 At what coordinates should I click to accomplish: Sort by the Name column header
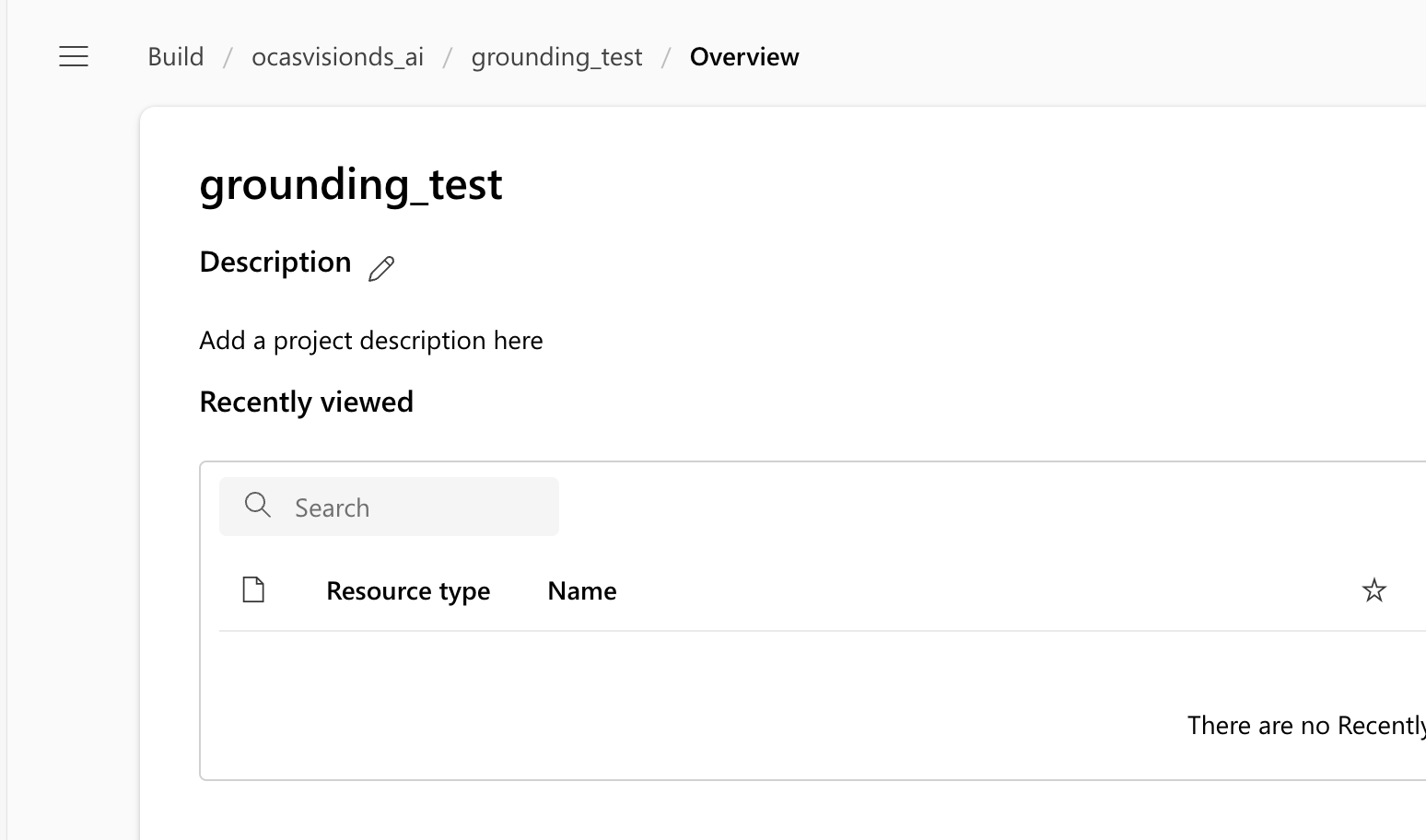581,590
